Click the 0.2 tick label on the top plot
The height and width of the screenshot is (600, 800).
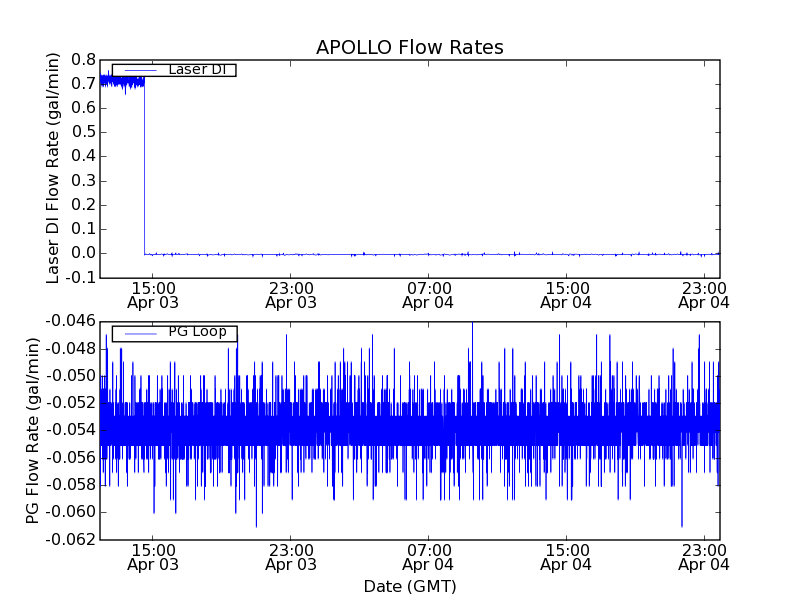tap(83, 205)
